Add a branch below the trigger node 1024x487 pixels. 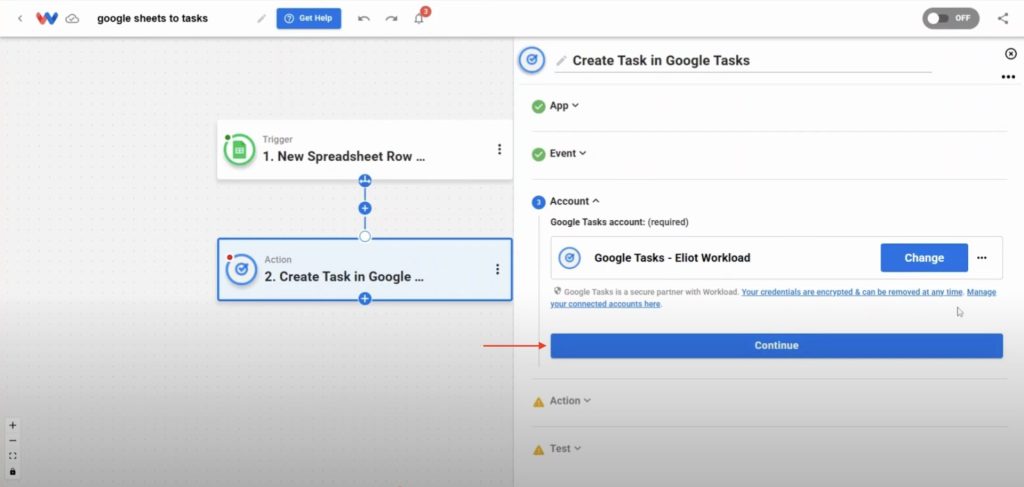365,180
